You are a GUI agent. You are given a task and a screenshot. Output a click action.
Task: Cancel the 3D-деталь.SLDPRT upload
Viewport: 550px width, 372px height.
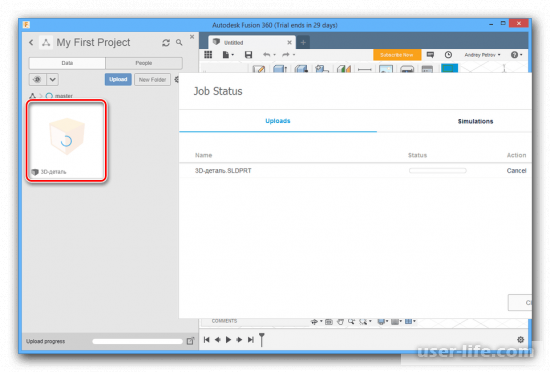(516, 171)
